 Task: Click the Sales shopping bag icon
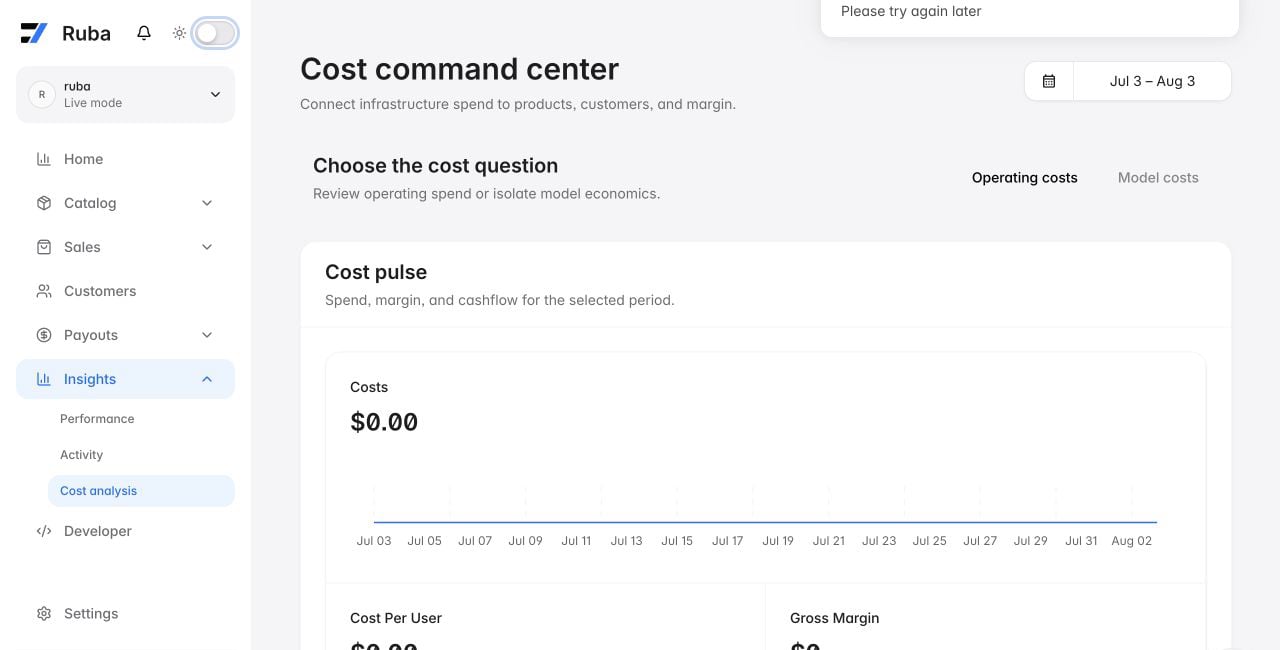44,247
